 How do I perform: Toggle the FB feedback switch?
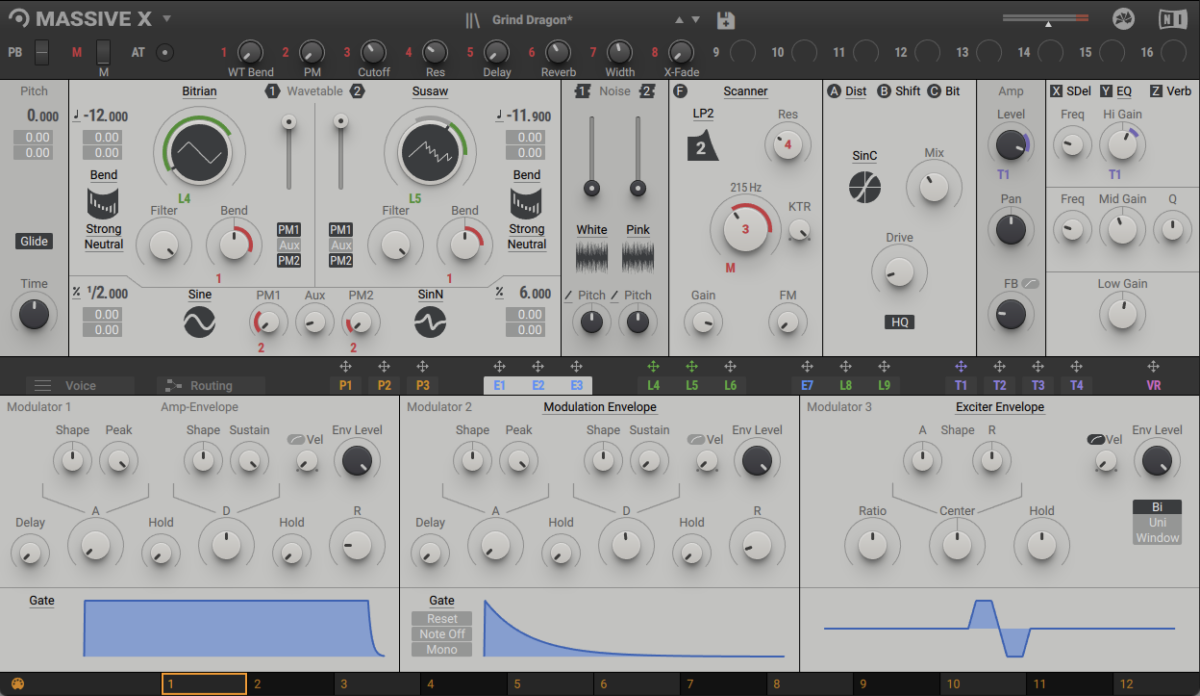coord(1030,284)
